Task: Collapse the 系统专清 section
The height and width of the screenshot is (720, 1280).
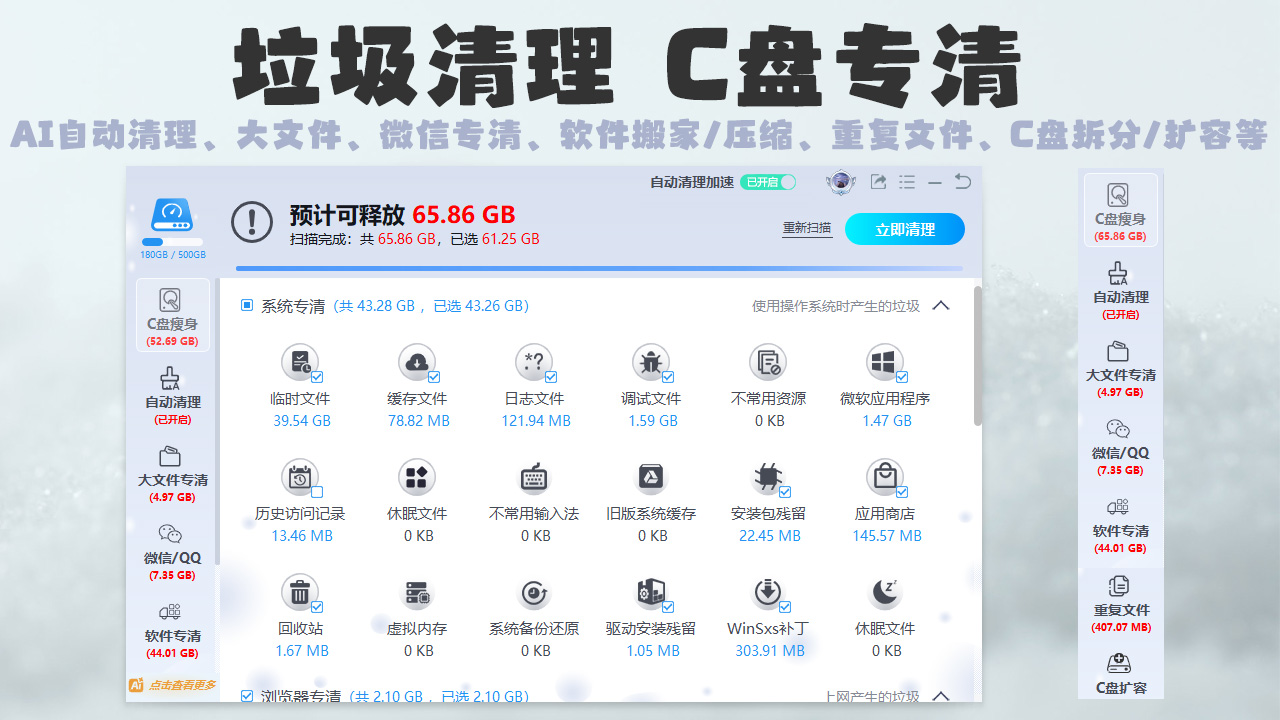Action: [x=940, y=306]
